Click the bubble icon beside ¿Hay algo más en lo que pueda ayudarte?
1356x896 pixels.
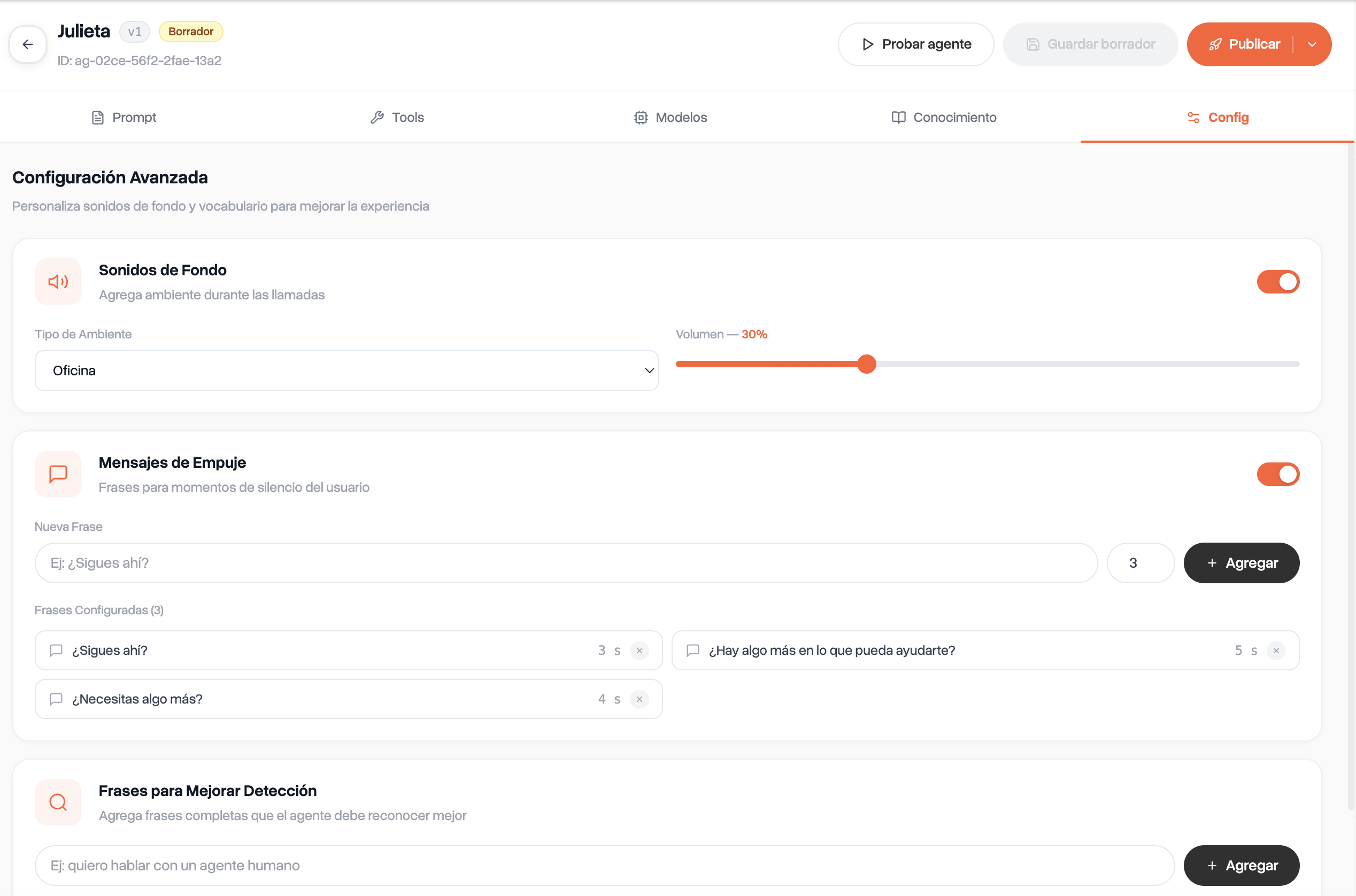692,650
